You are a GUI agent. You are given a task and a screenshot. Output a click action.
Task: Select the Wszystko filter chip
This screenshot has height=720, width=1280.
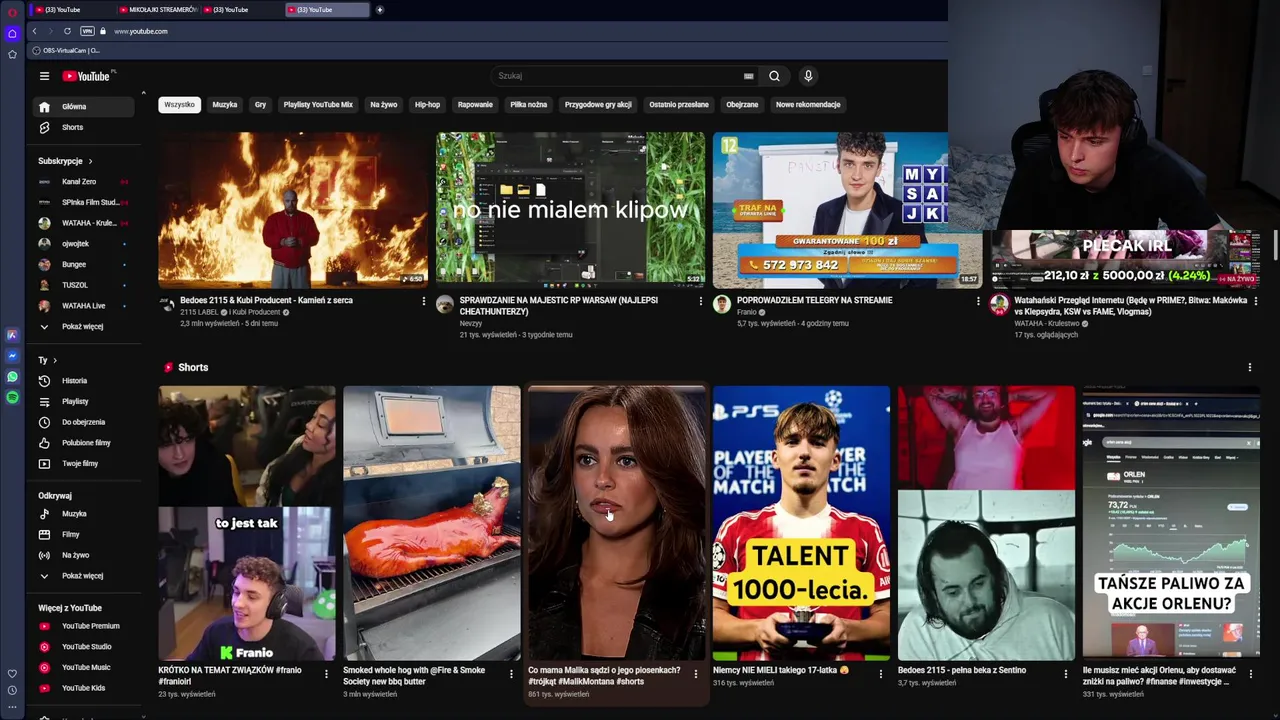[179, 104]
